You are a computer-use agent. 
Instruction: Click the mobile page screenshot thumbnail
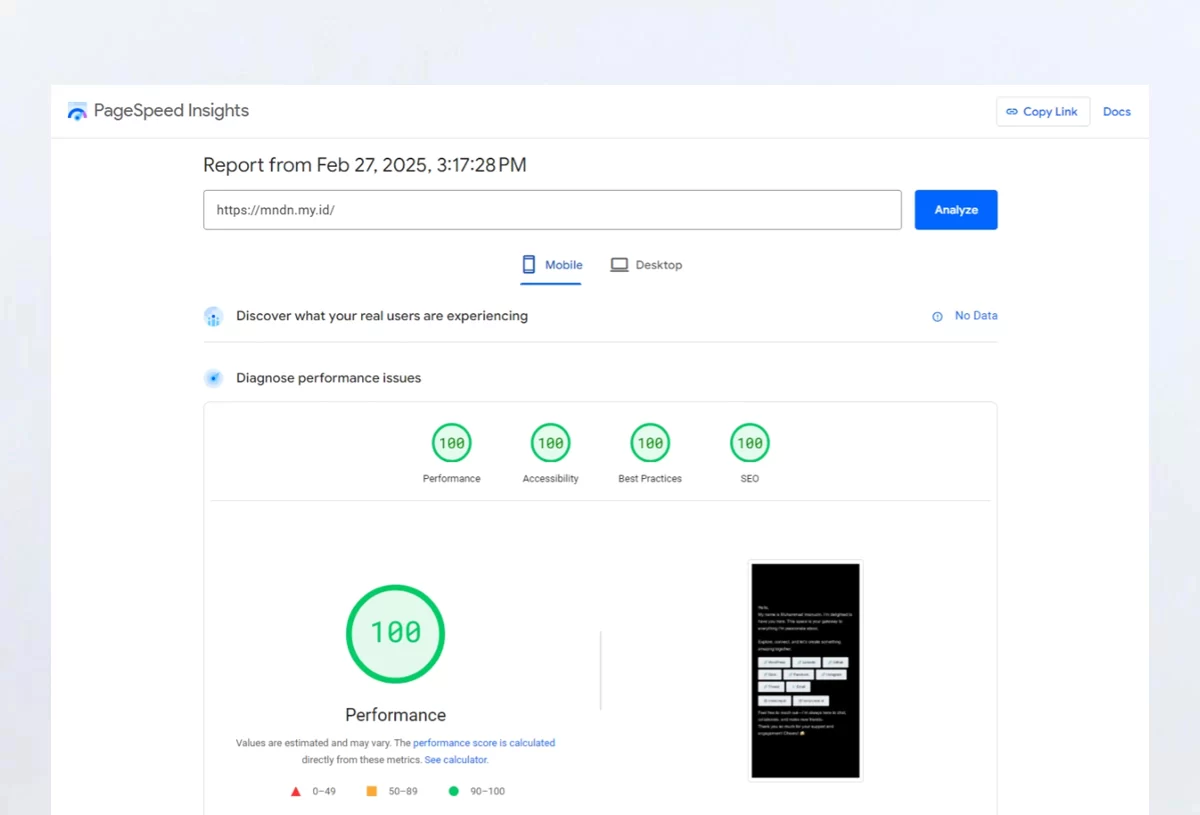click(805, 670)
